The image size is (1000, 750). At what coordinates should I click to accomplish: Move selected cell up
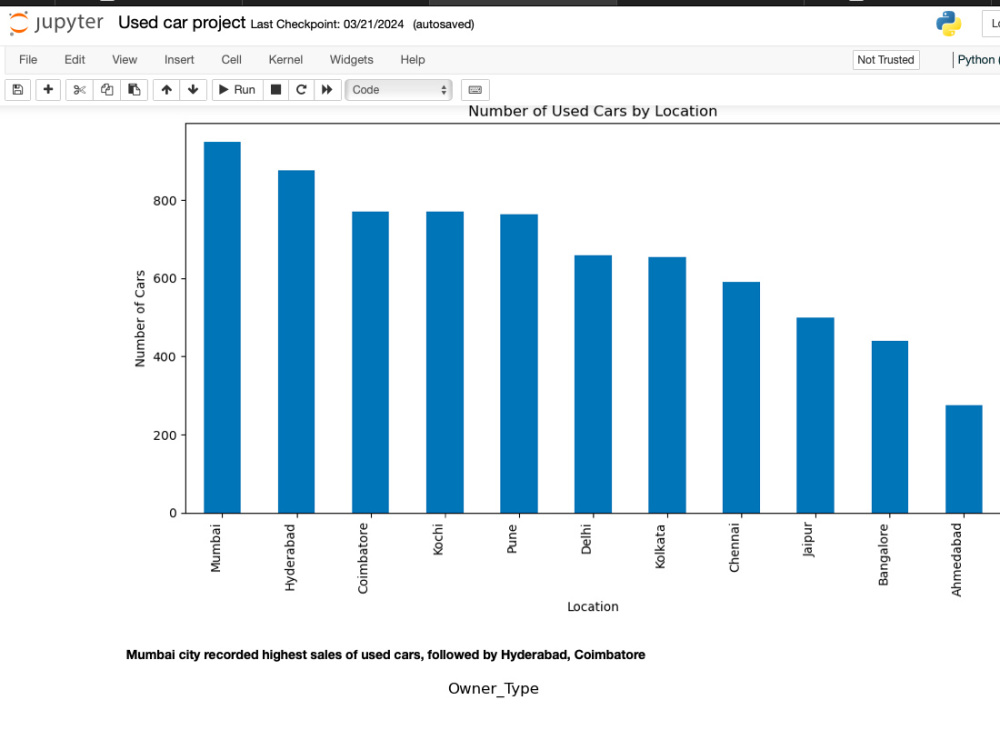[x=166, y=90]
